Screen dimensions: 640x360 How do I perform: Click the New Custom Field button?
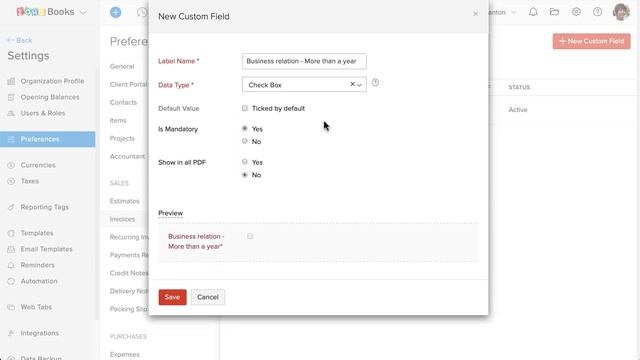coord(591,41)
